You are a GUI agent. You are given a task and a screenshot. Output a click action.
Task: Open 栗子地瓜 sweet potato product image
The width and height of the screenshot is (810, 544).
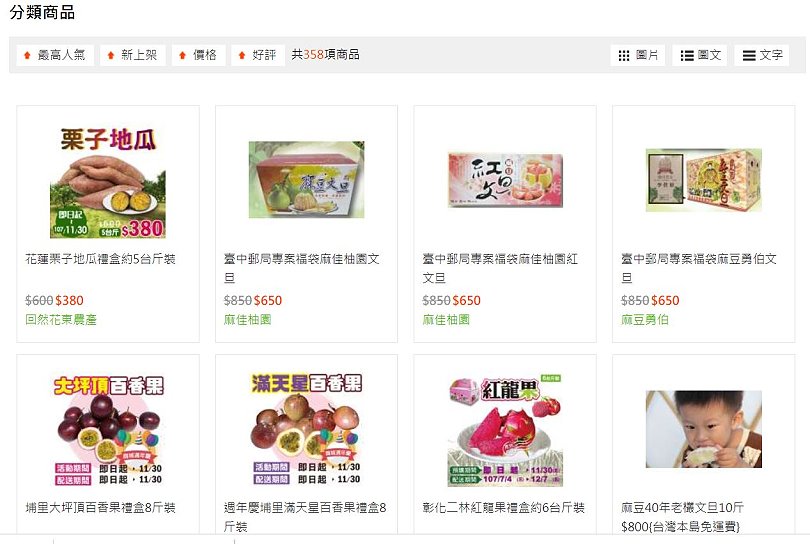tap(108, 181)
